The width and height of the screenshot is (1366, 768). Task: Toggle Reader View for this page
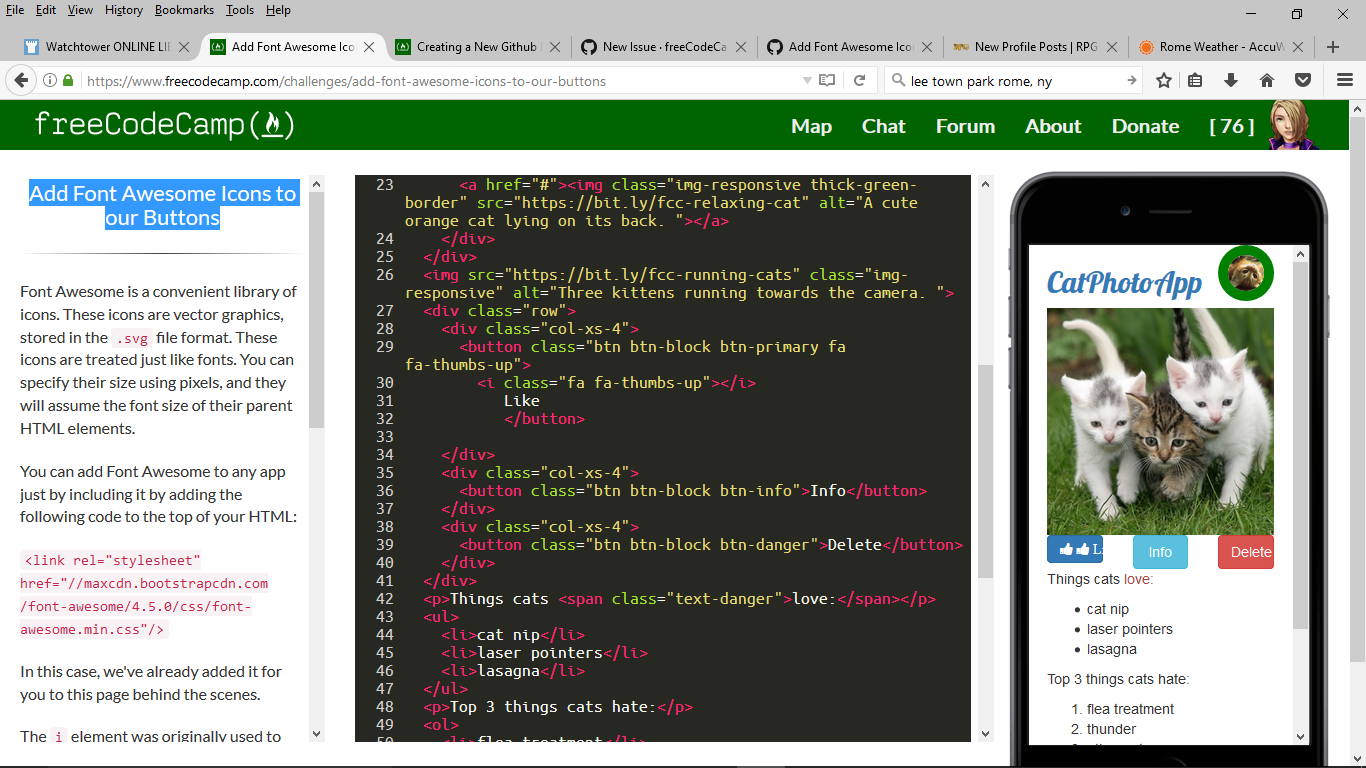tap(827, 80)
